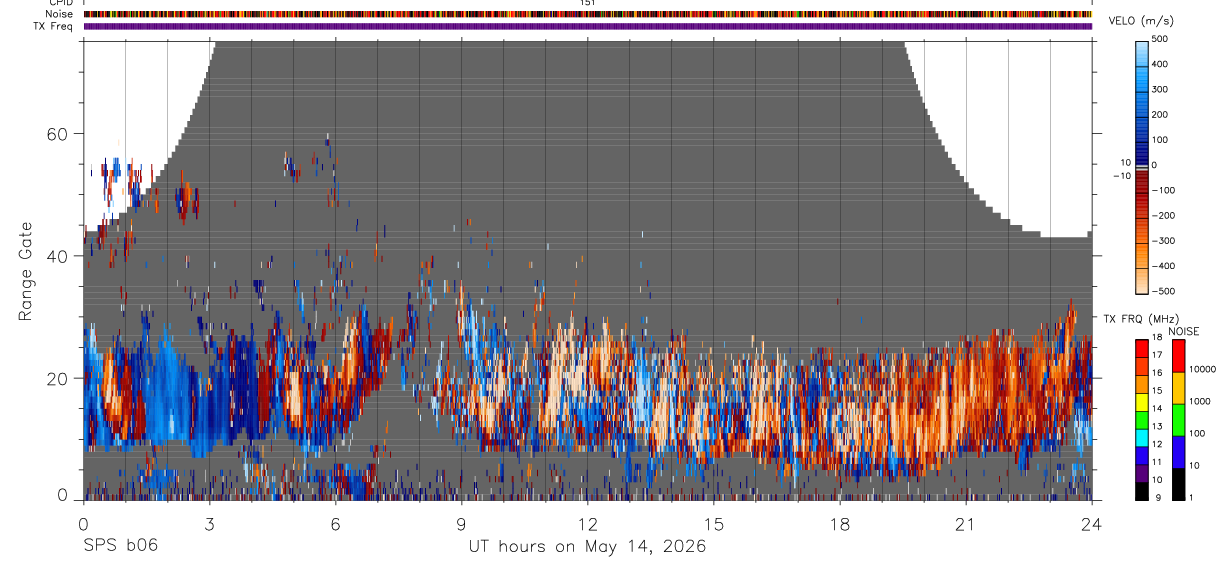Click the NOISE legend title

coord(1183,331)
